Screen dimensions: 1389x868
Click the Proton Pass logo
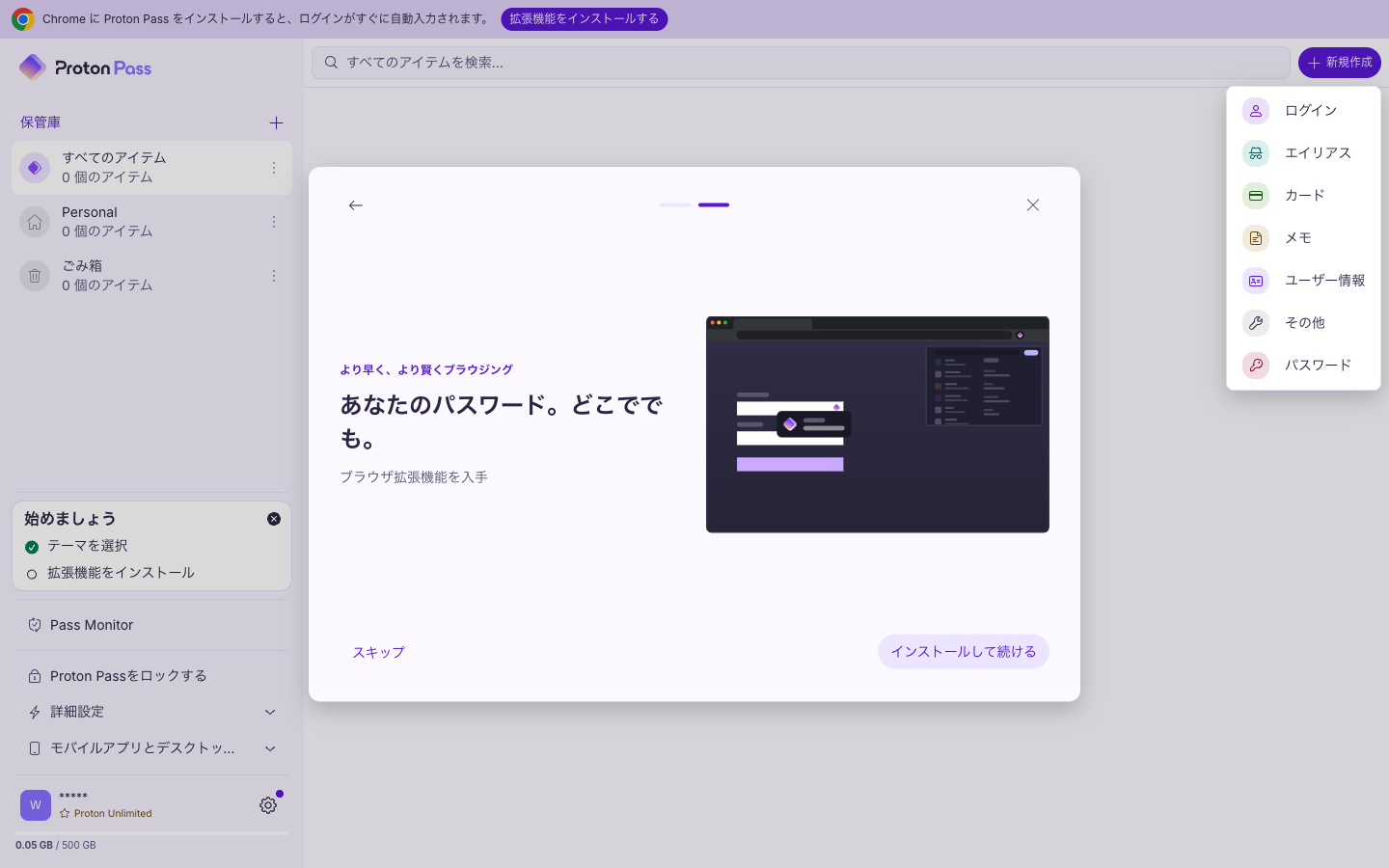85,68
